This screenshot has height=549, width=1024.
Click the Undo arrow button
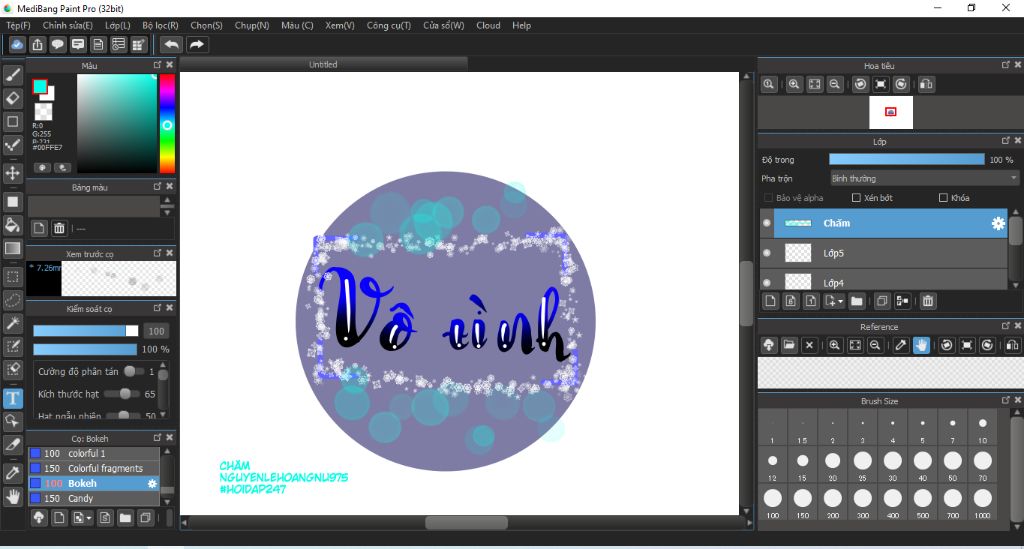point(171,44)
